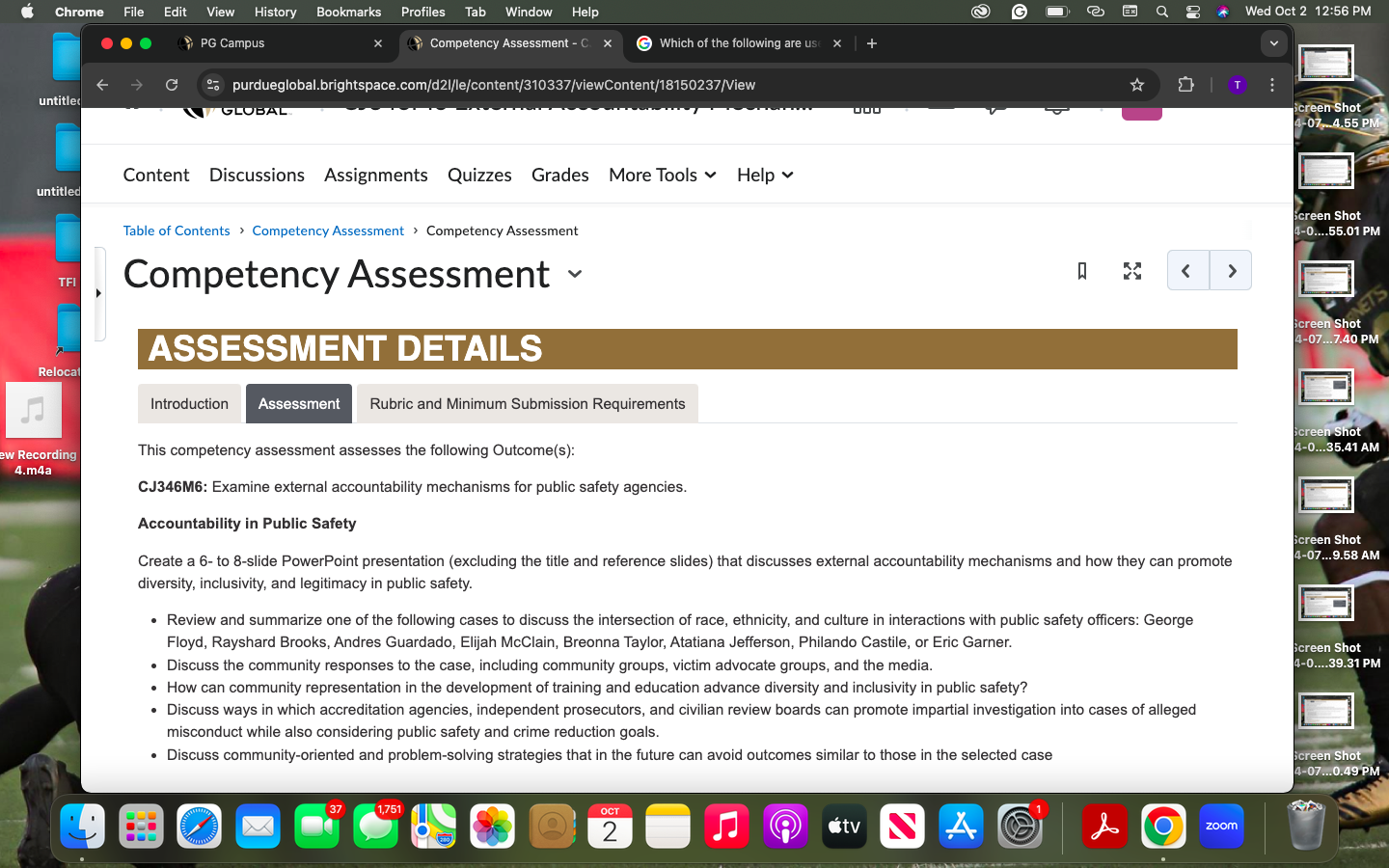
Task: Open Finder from the dock
Action: 83,827
